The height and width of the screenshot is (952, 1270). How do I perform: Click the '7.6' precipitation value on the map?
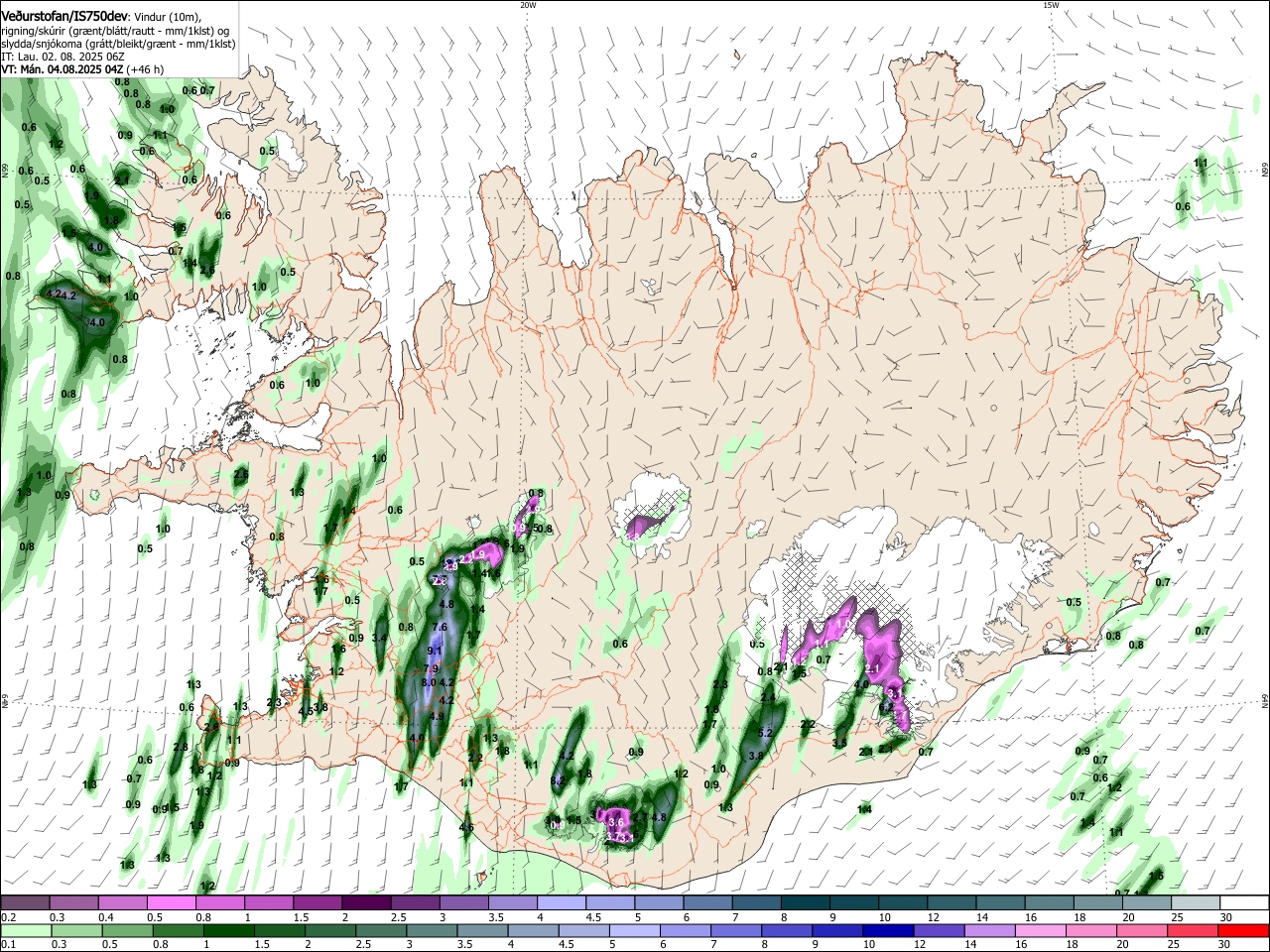coord(441,628)
